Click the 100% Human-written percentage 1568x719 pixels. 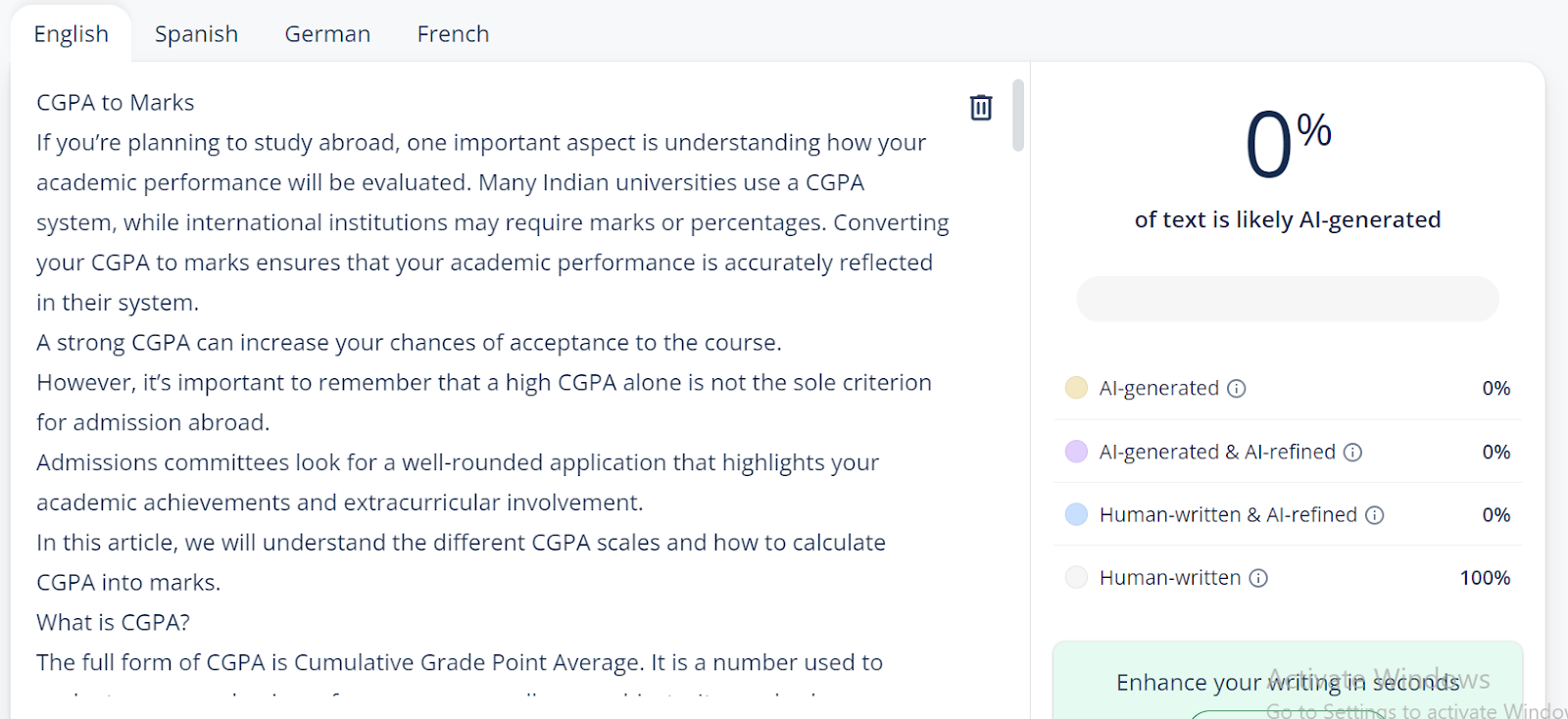[1484, 578]
